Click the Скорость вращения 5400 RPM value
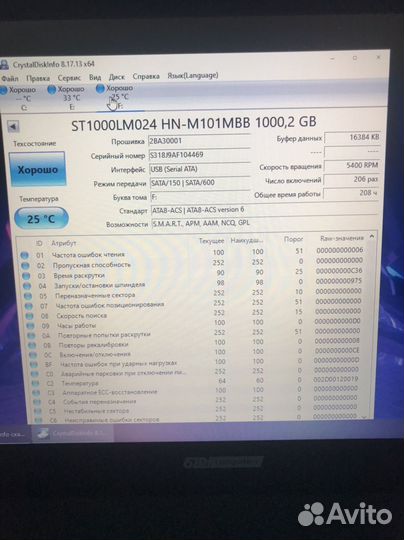404x540 pixels. pyautogui.click(x=352, y=166)
